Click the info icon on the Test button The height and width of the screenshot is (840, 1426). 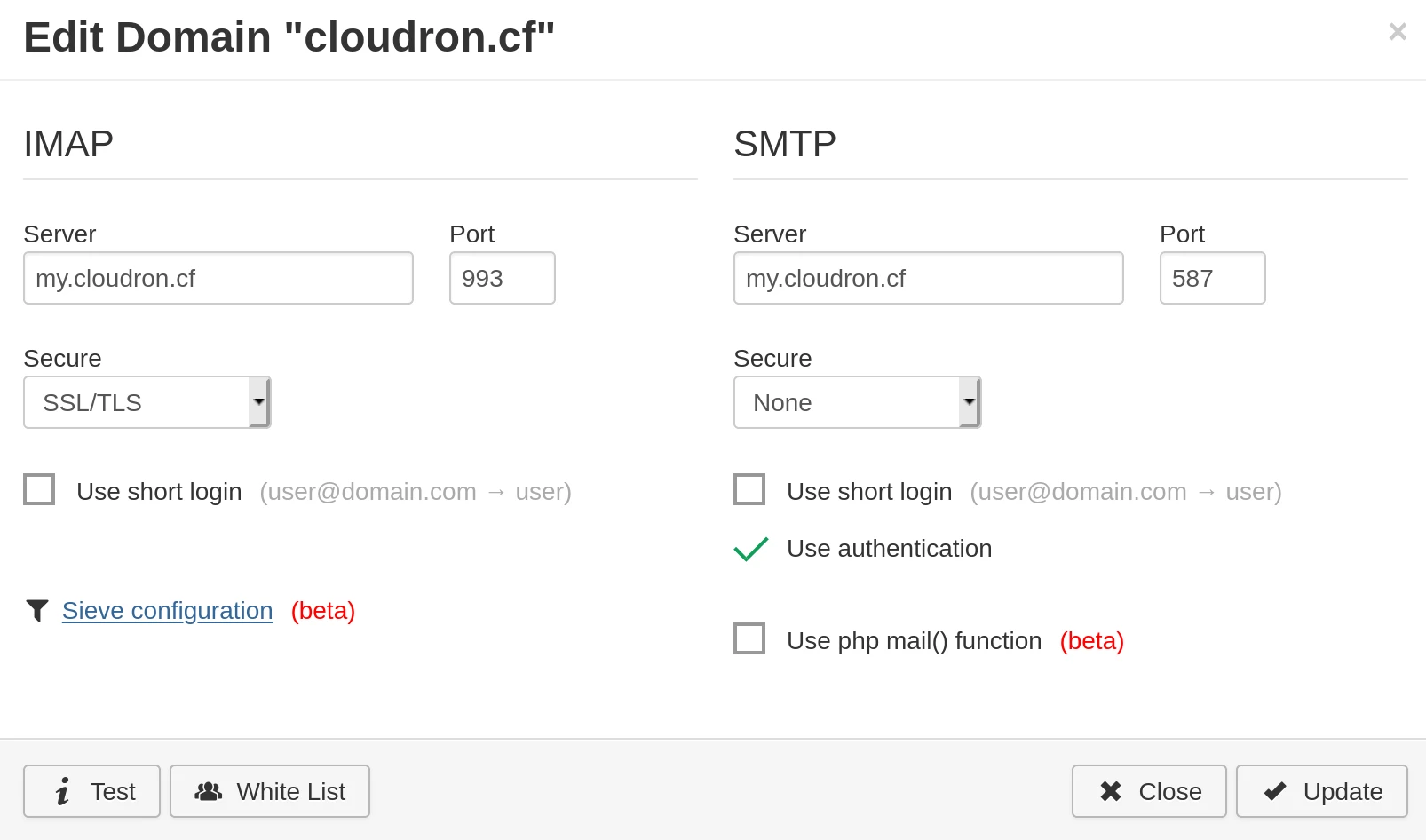click(x=62, y=791)
